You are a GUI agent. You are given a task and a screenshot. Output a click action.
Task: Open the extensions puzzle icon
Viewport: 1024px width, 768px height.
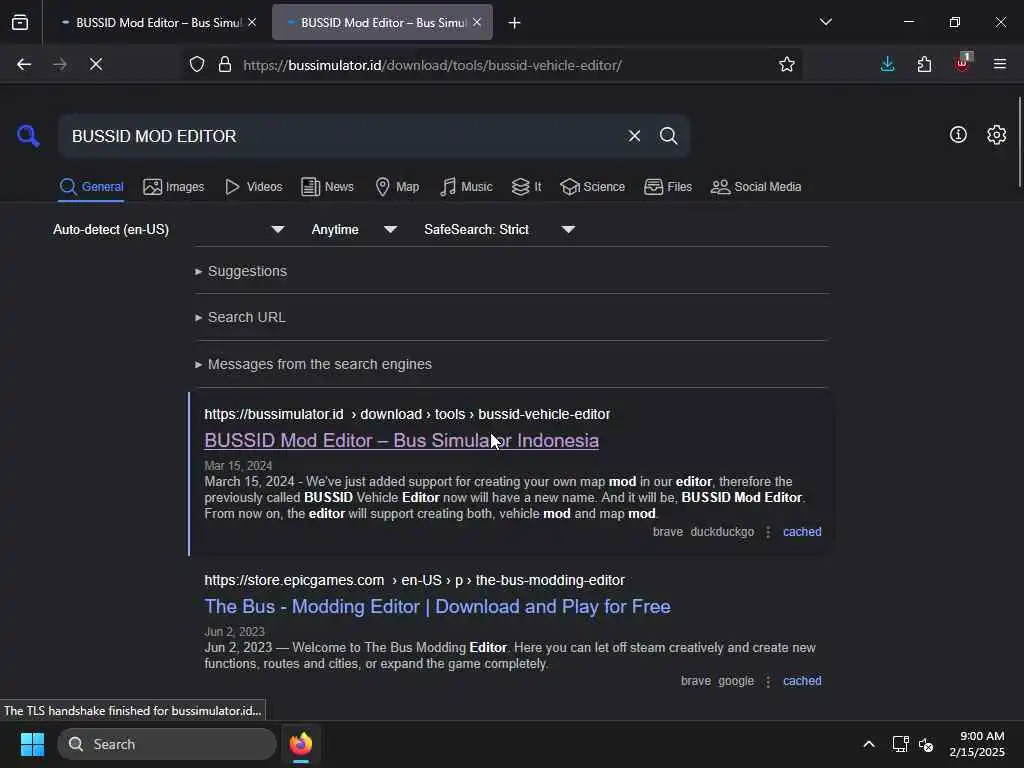[x=924, y=64]
